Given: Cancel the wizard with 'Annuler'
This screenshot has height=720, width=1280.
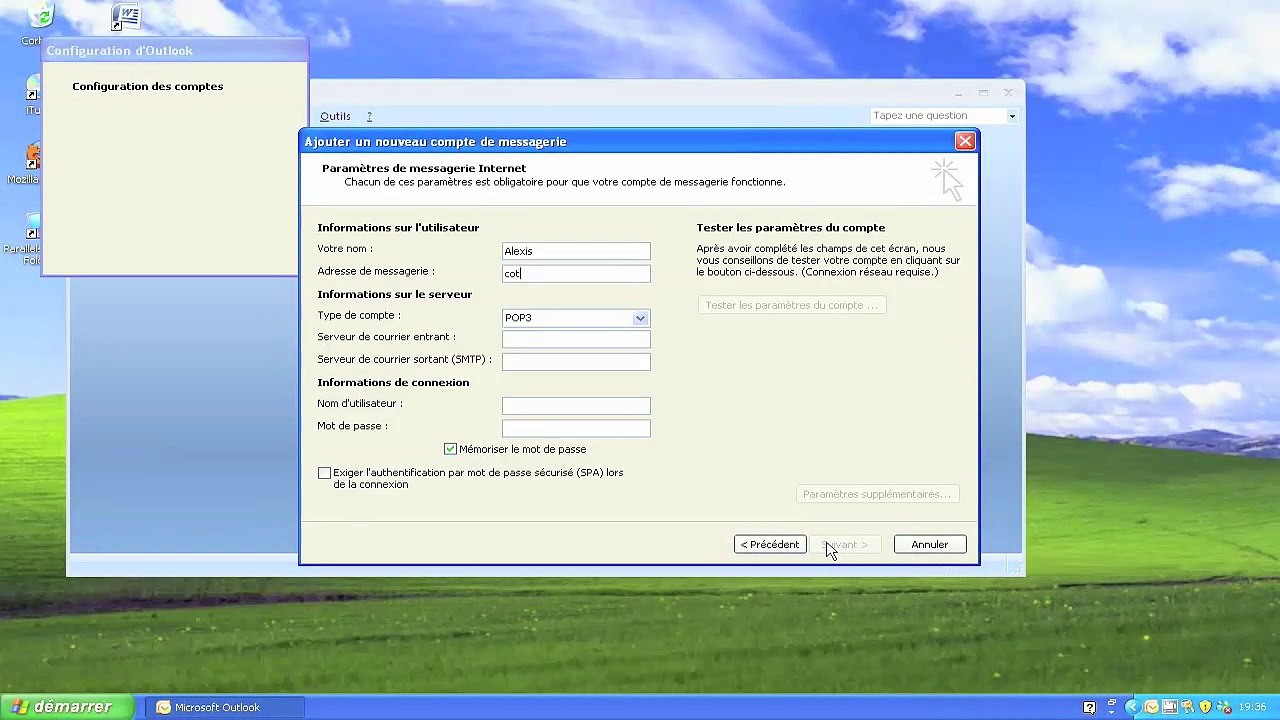Looking at the screenshot, I should pyautogui.click(x=930, y=545).
